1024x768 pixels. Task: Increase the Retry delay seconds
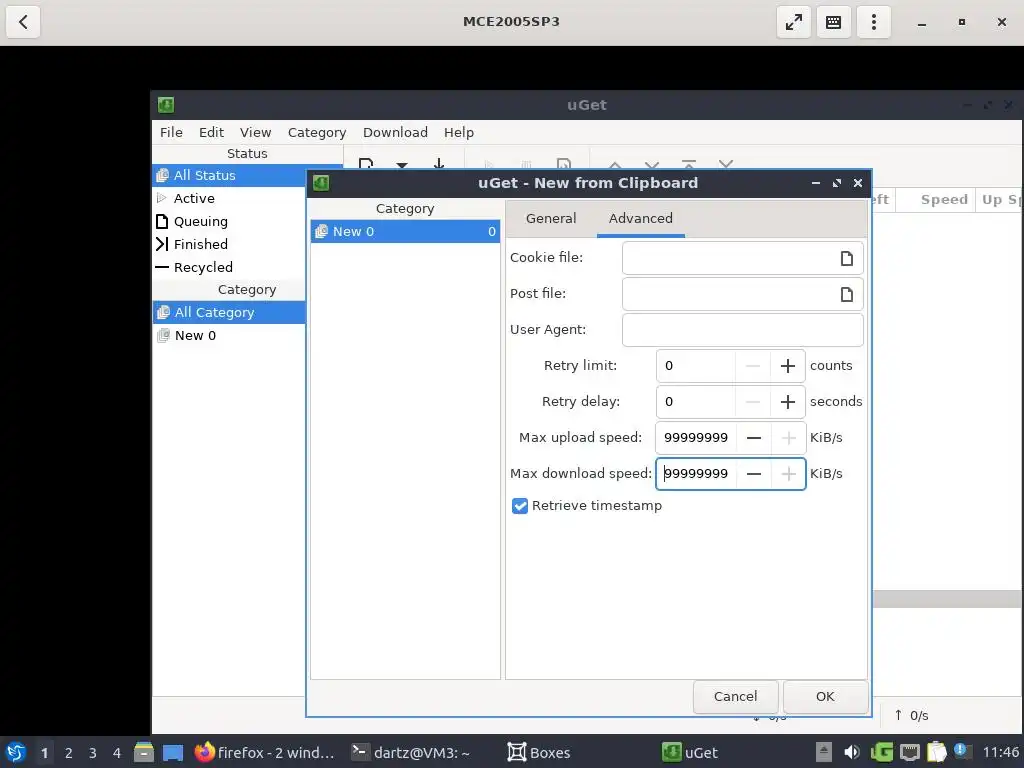click(x=788, y=402)
